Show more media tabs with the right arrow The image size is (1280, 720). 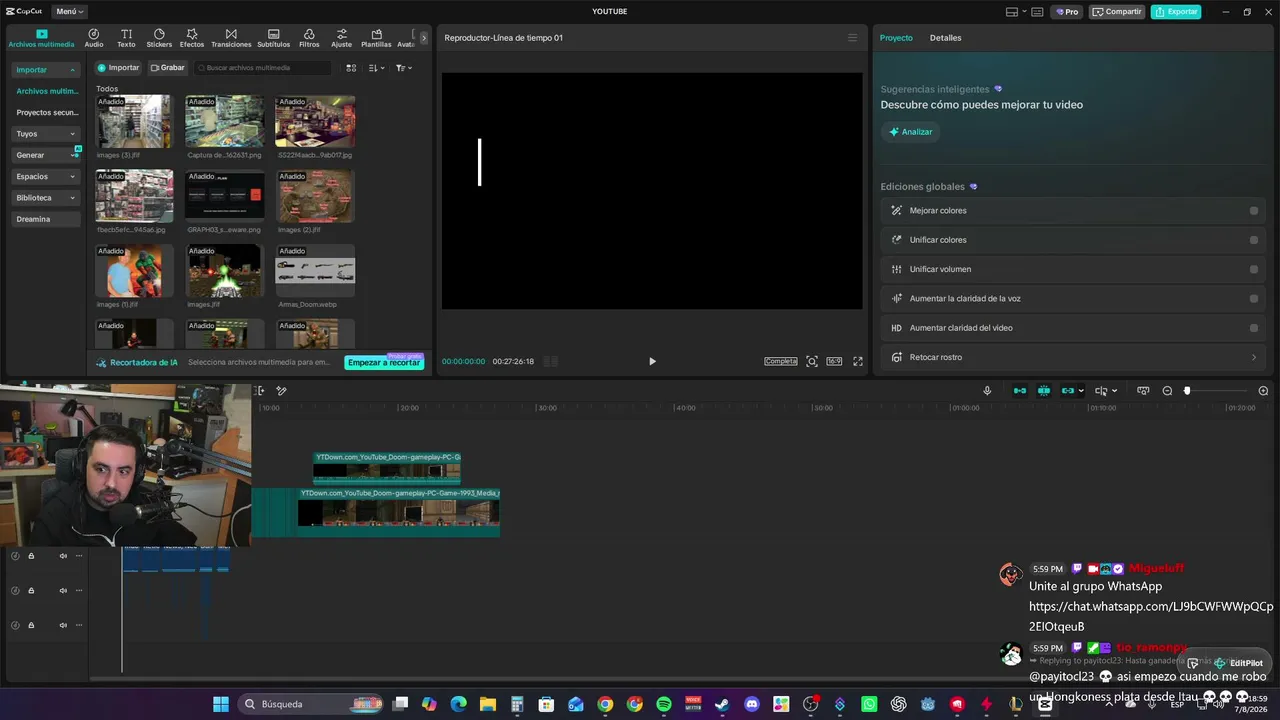pos(423,38)
